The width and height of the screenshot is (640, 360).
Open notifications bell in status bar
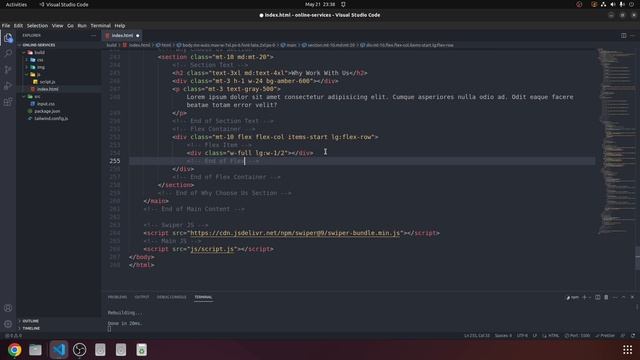[633, 336]
